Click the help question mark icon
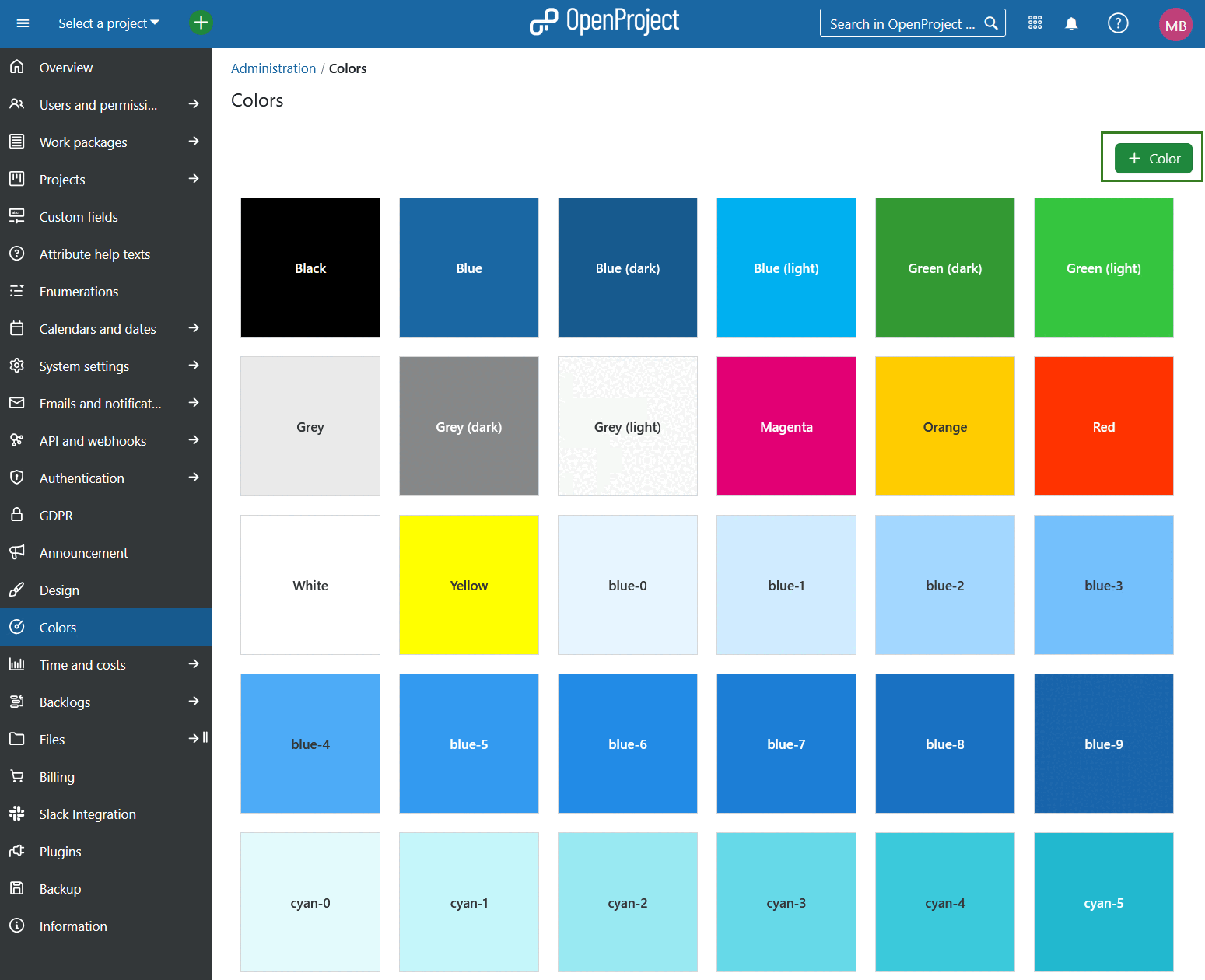 click(x=1118, y=23)
